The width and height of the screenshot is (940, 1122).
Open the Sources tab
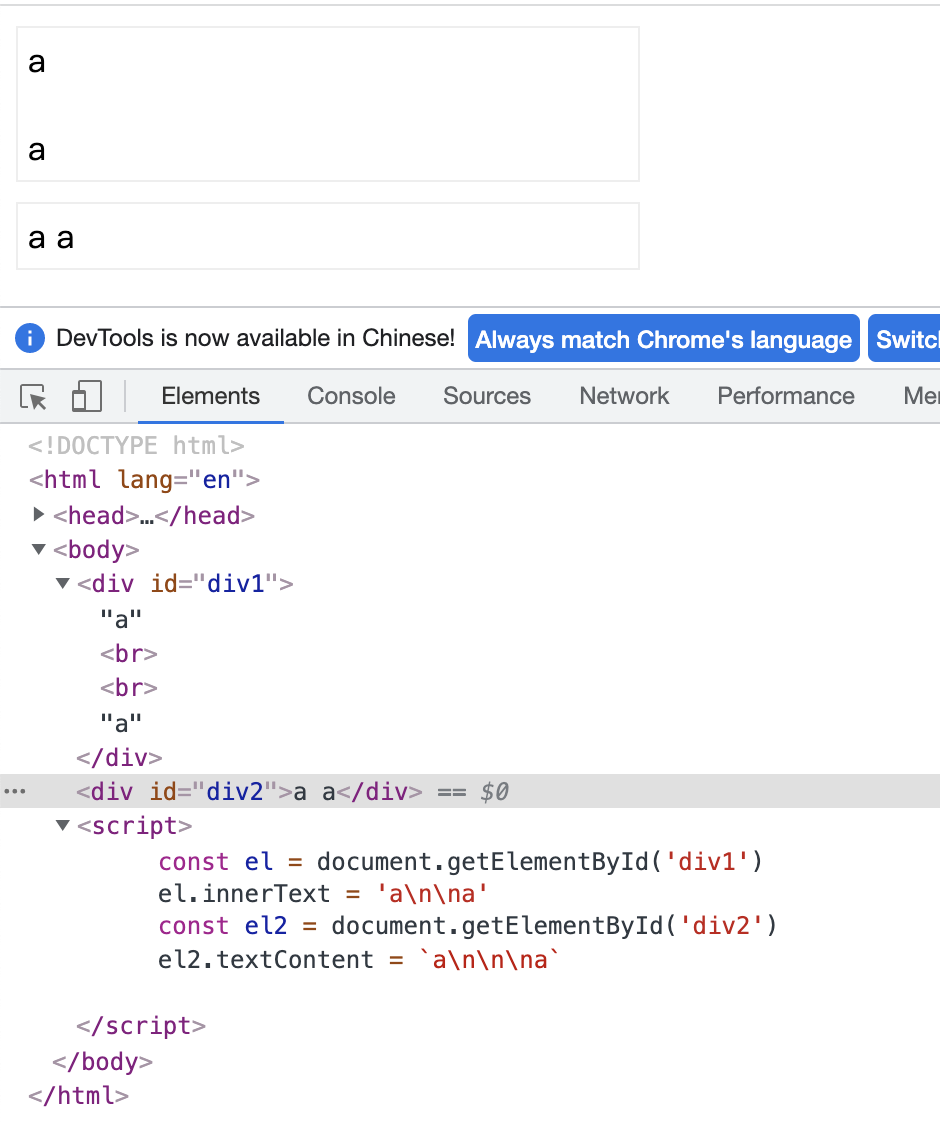tap(486, 396)
